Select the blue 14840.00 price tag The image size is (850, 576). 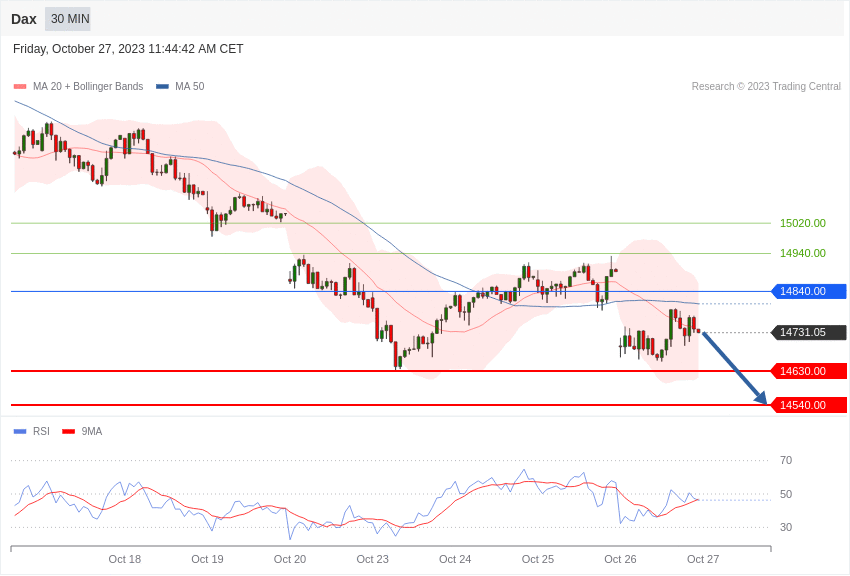pyautogui.click(x=809, y=291)
